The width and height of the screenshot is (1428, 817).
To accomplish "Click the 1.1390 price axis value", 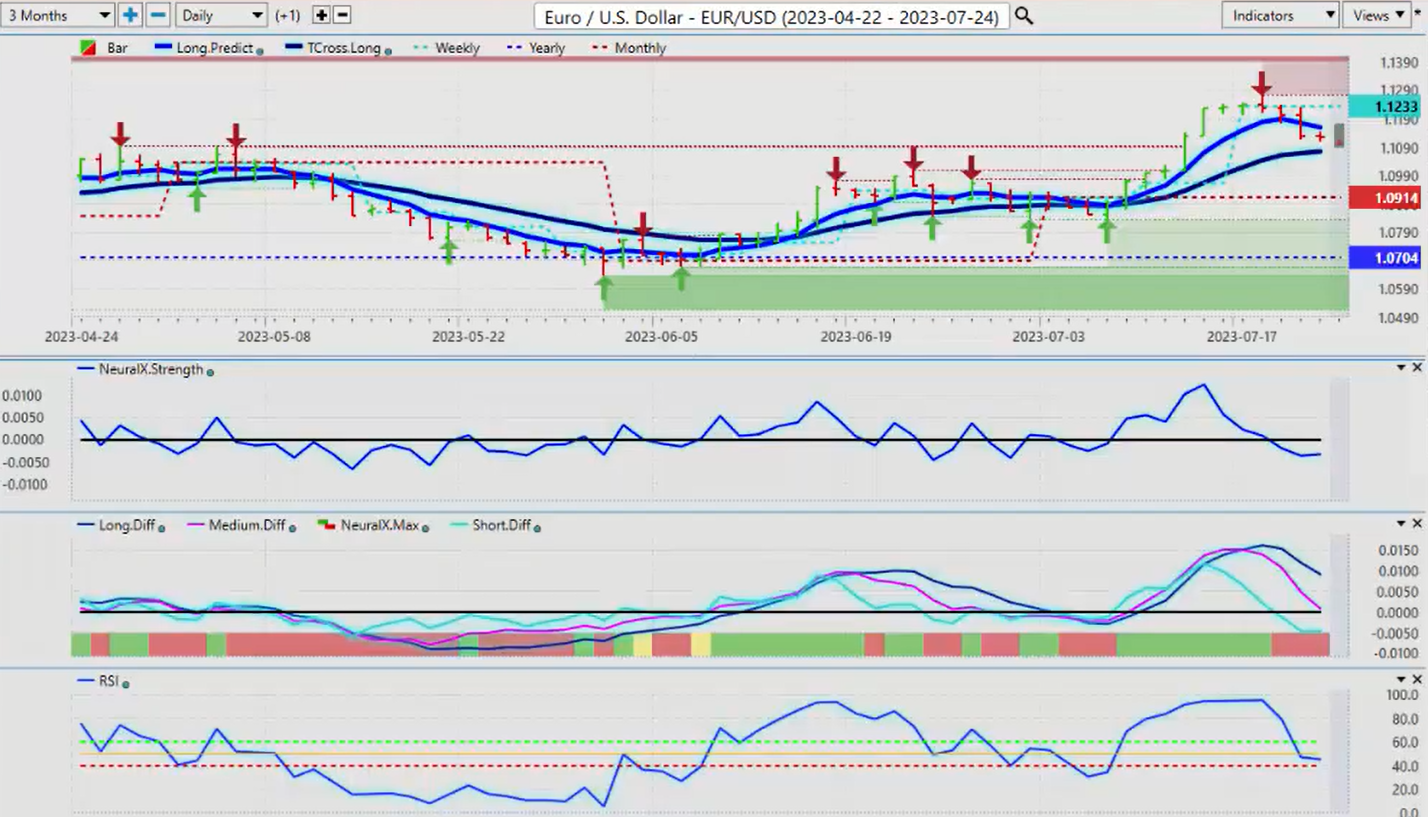I will [1400, 63].
